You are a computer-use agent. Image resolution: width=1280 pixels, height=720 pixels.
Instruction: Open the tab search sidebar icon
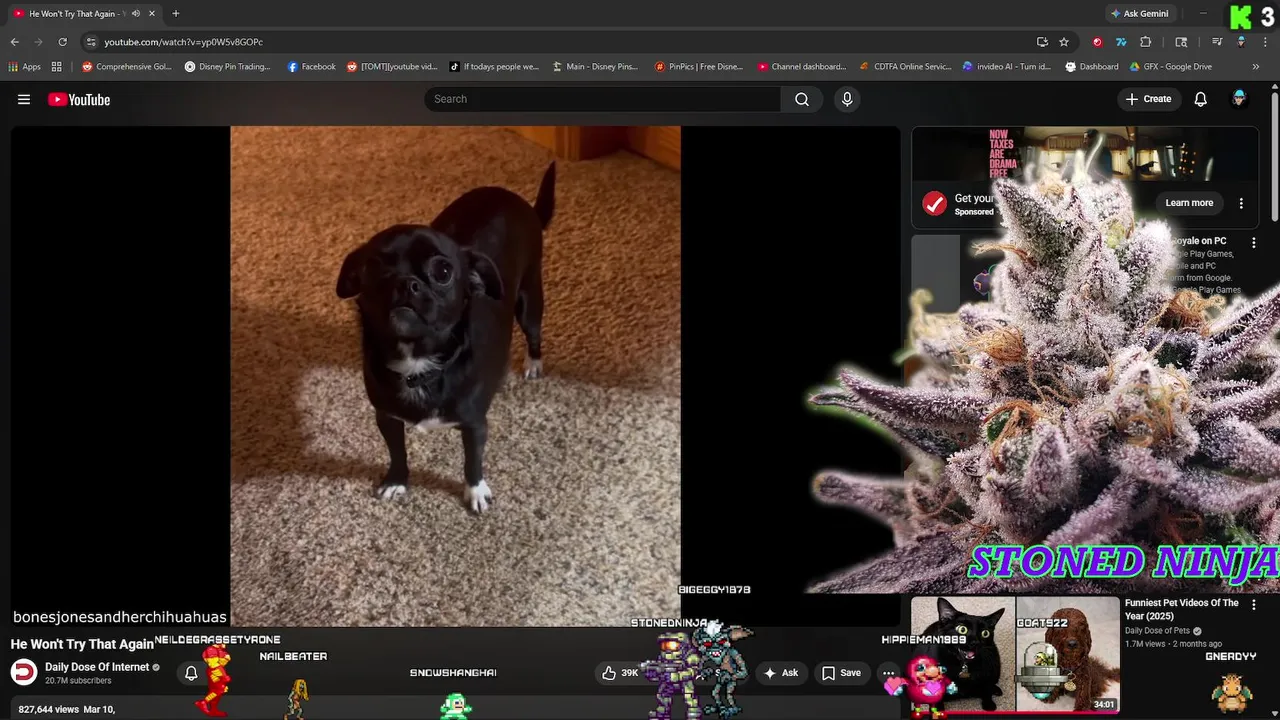pyautogui.click(x=1181, y=42)
